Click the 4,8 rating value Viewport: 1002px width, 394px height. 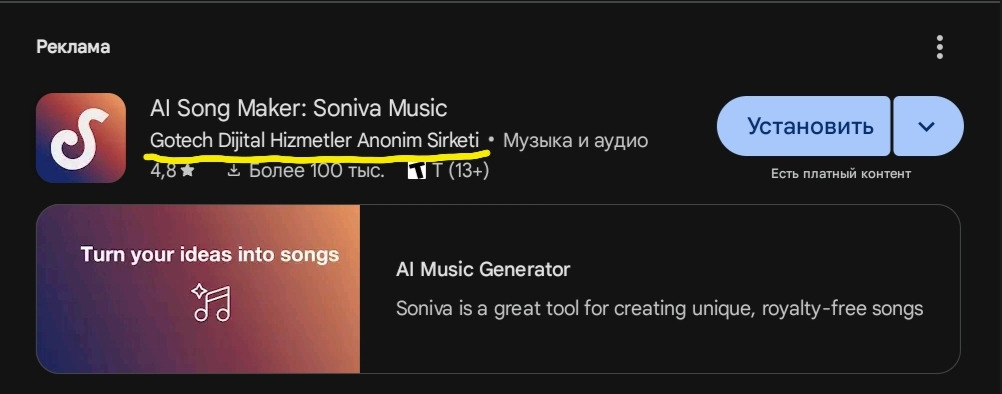(x=163, y=171)
